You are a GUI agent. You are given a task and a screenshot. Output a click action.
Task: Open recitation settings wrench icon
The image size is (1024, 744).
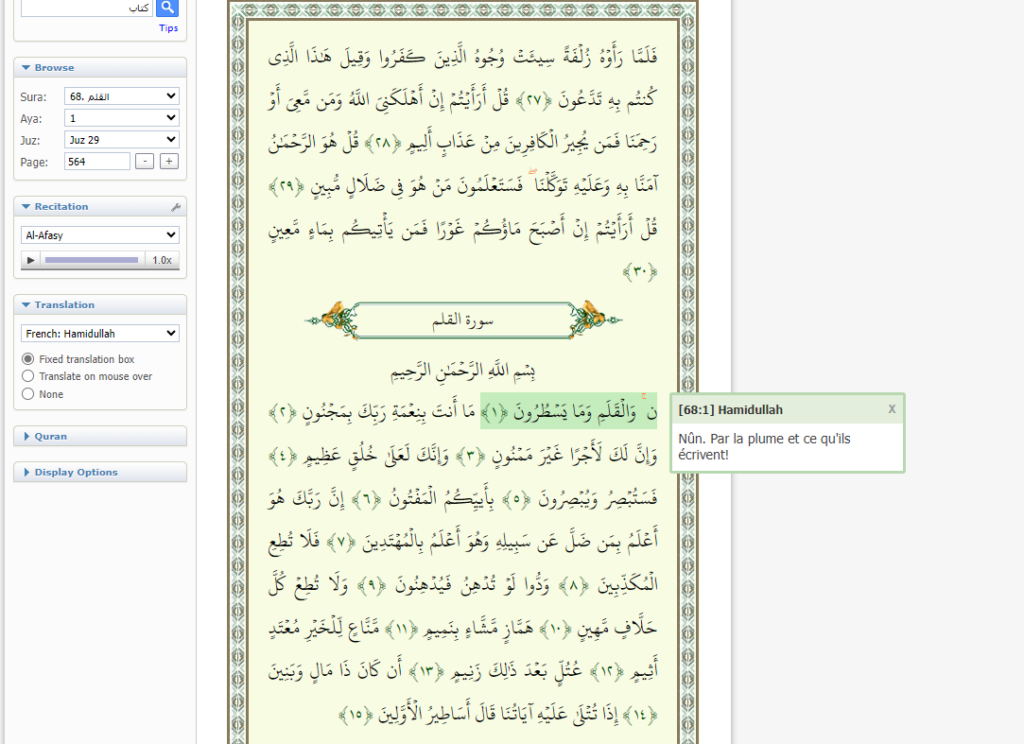click(176, 207)
